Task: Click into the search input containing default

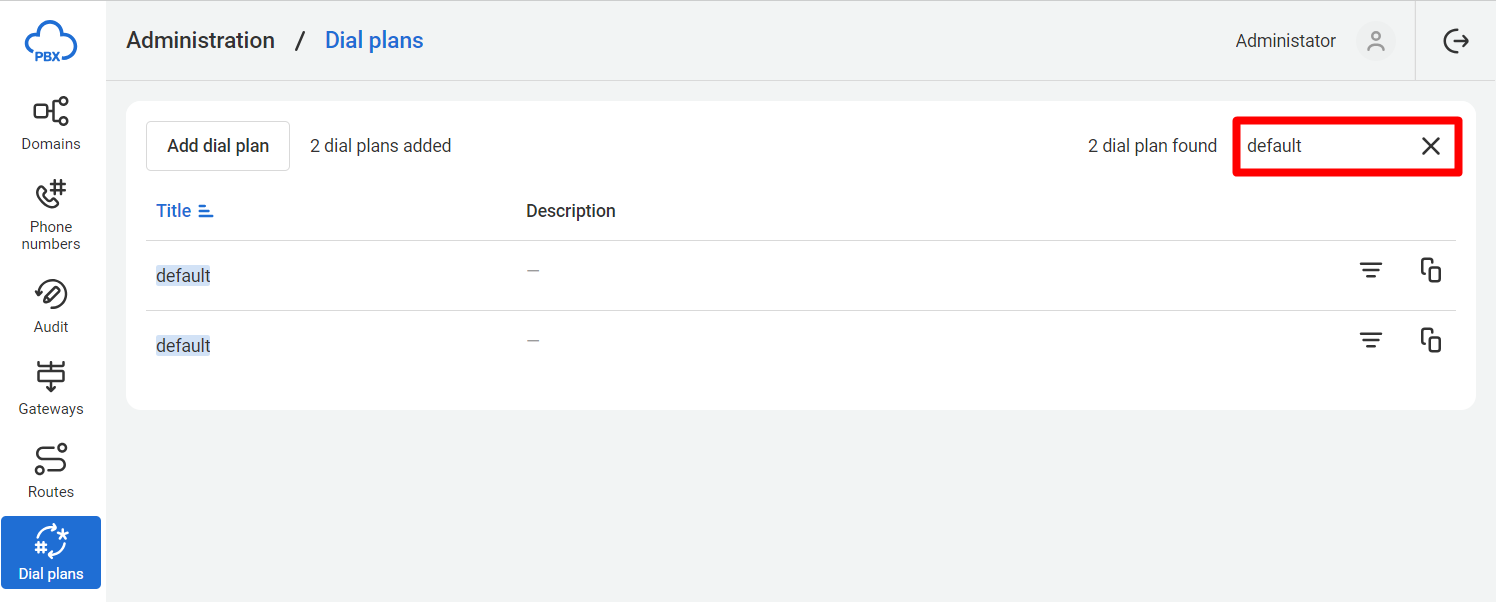Action: pyautogui.click(x=1320, y=146)
